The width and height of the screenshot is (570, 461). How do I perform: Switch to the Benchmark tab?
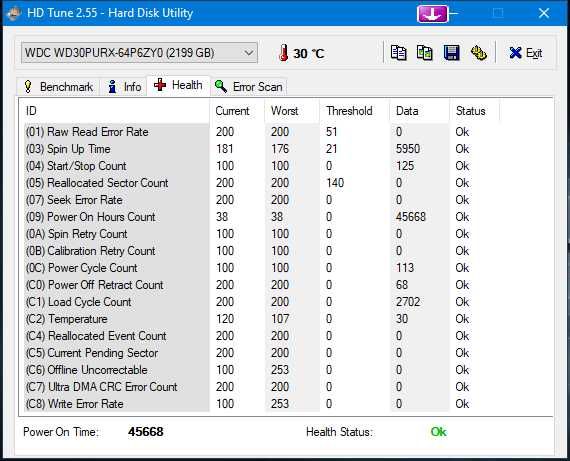[x=58, y=87]
